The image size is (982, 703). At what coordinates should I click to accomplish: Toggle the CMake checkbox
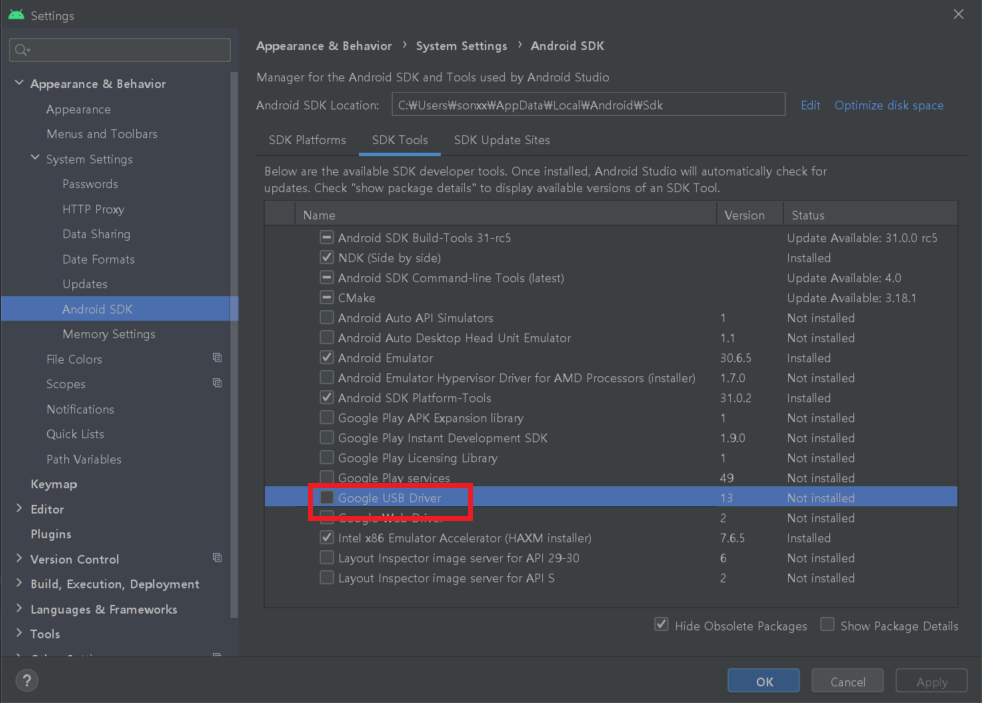[x=326, y=297]
